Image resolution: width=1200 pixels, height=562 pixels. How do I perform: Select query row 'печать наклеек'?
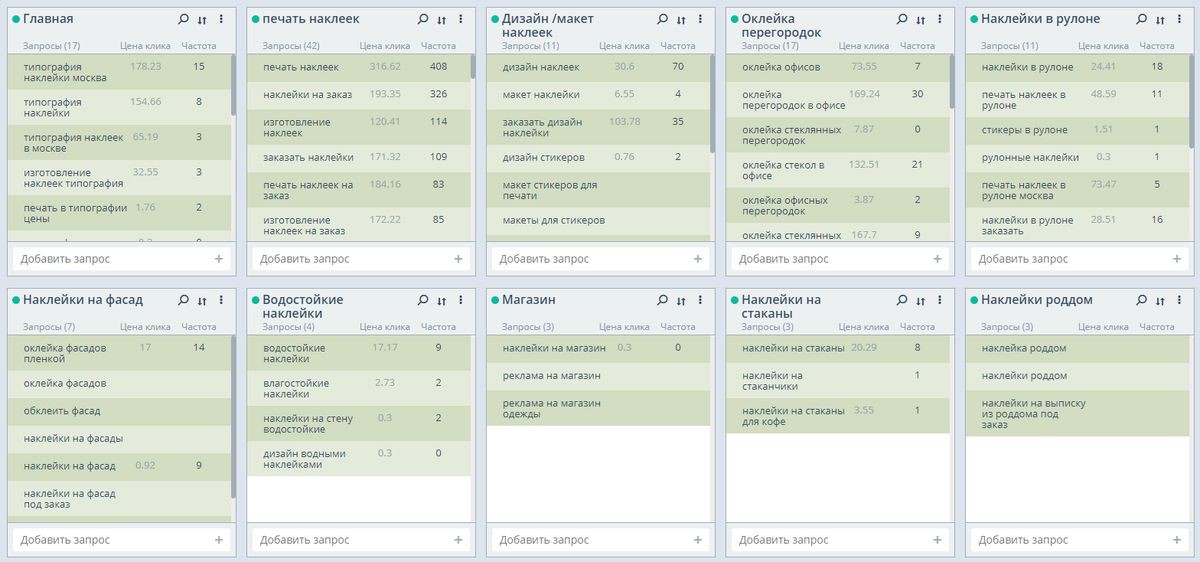point(301,67)
